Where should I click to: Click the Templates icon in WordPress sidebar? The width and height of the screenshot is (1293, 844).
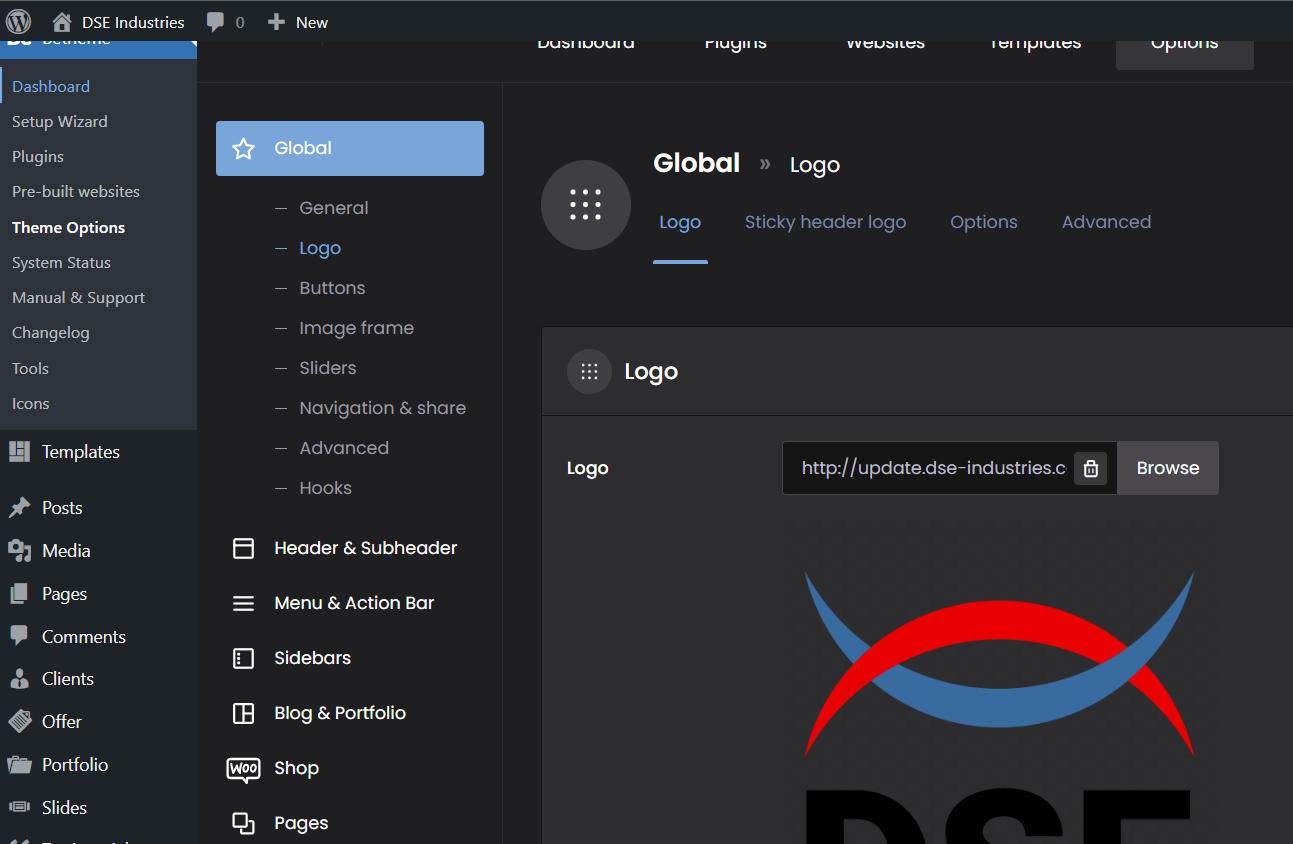click(19, 452)
